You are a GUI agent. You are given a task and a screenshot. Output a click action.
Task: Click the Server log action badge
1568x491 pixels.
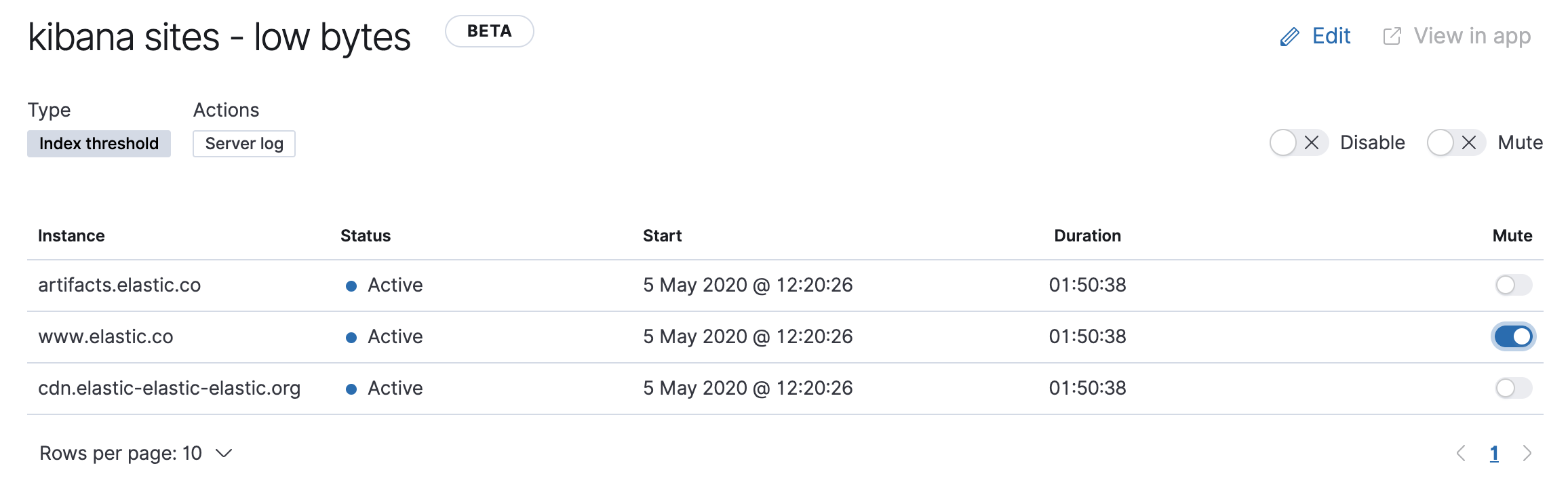[243, 143]
